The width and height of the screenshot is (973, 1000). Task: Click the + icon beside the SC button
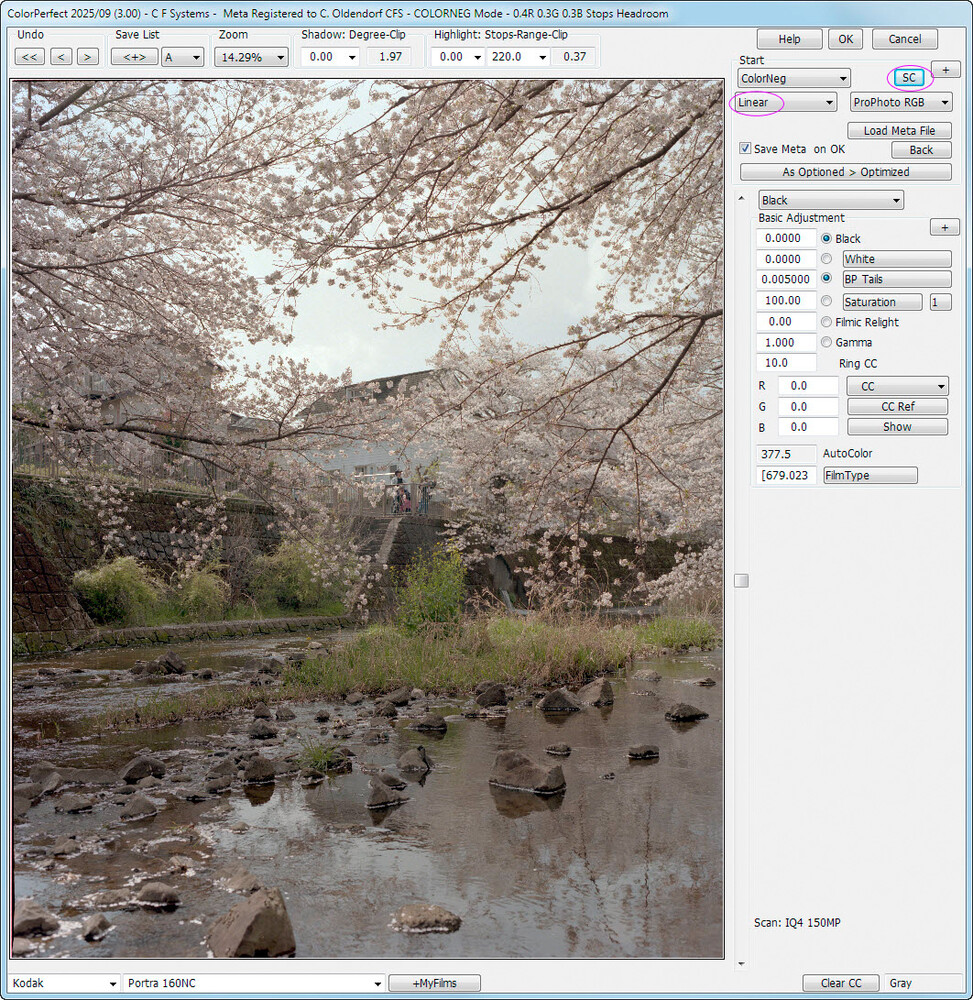pyautogui.click(x=944, y=69)
